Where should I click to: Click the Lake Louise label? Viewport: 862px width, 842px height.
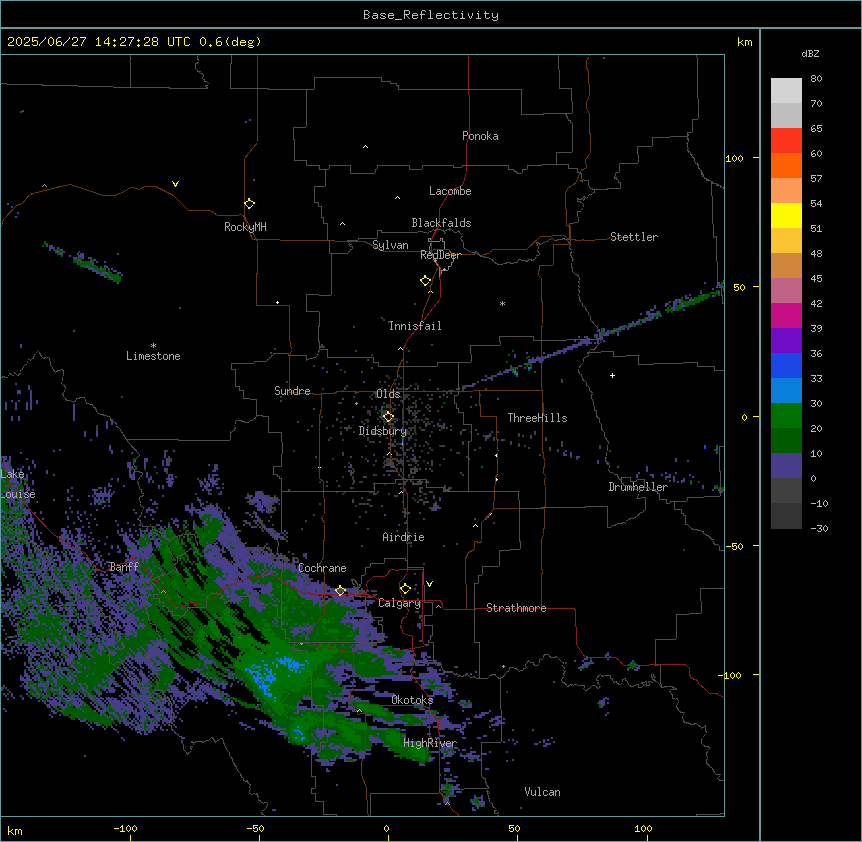pyautogui.click(x=17, y=484)
